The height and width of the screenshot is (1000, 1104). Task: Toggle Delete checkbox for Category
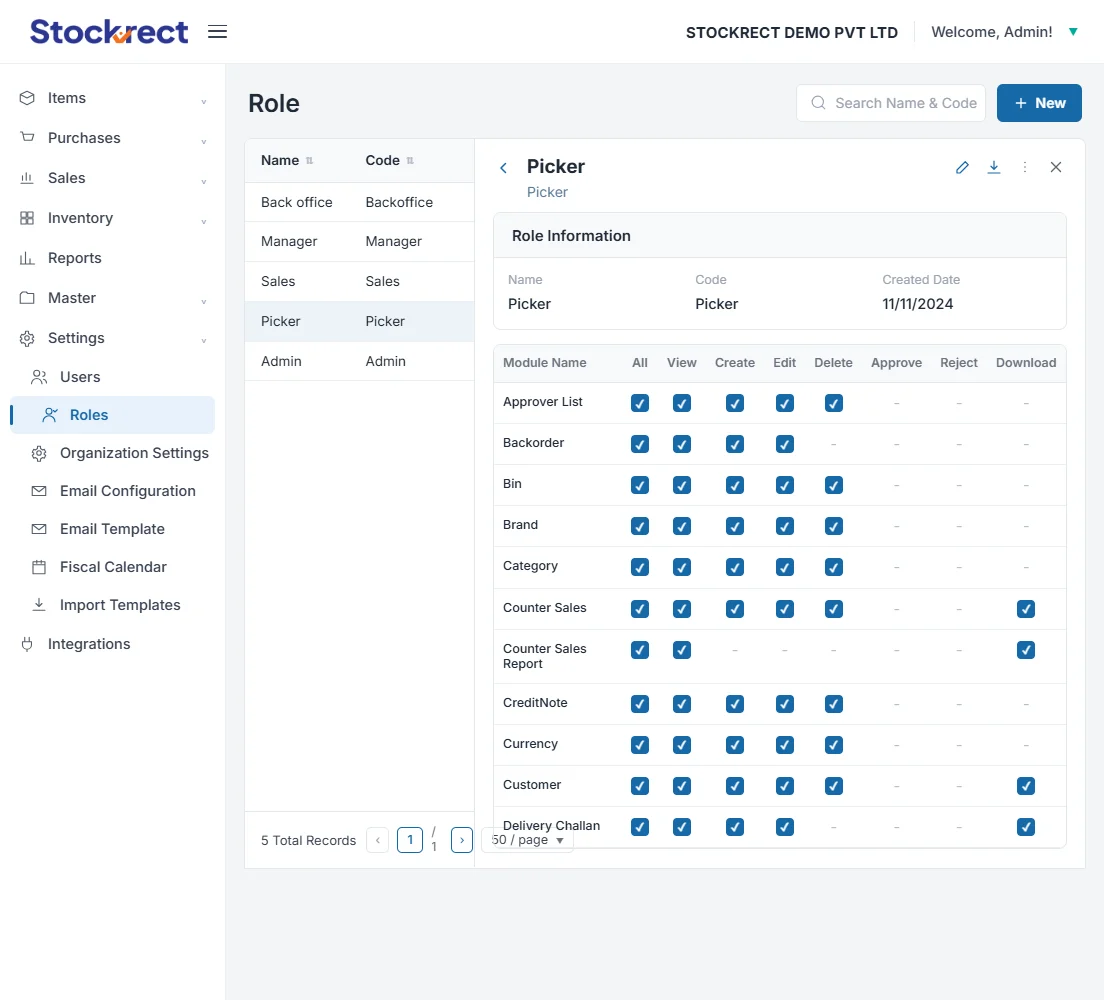[834, 567]
